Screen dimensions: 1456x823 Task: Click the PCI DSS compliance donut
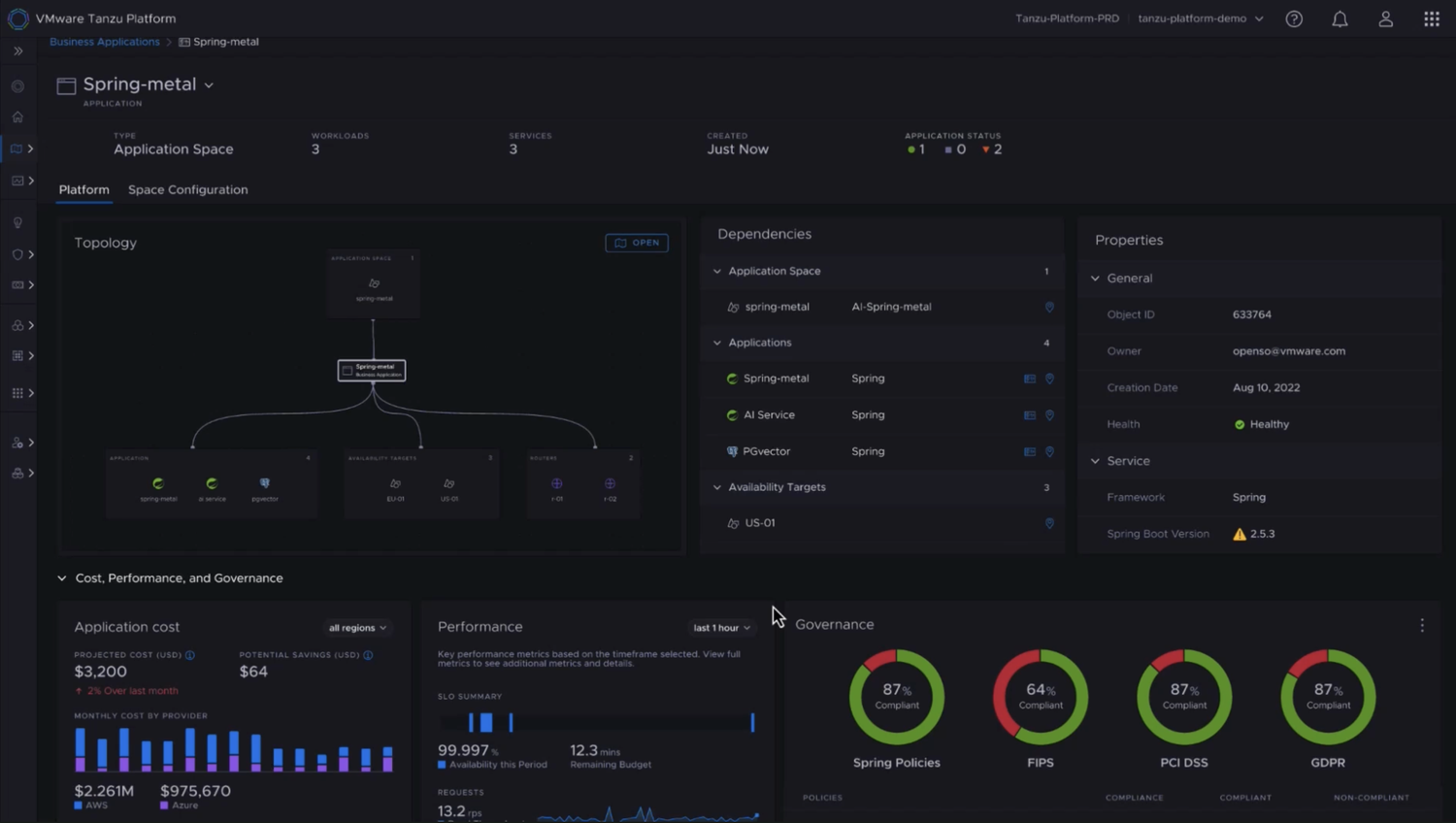1184,697
